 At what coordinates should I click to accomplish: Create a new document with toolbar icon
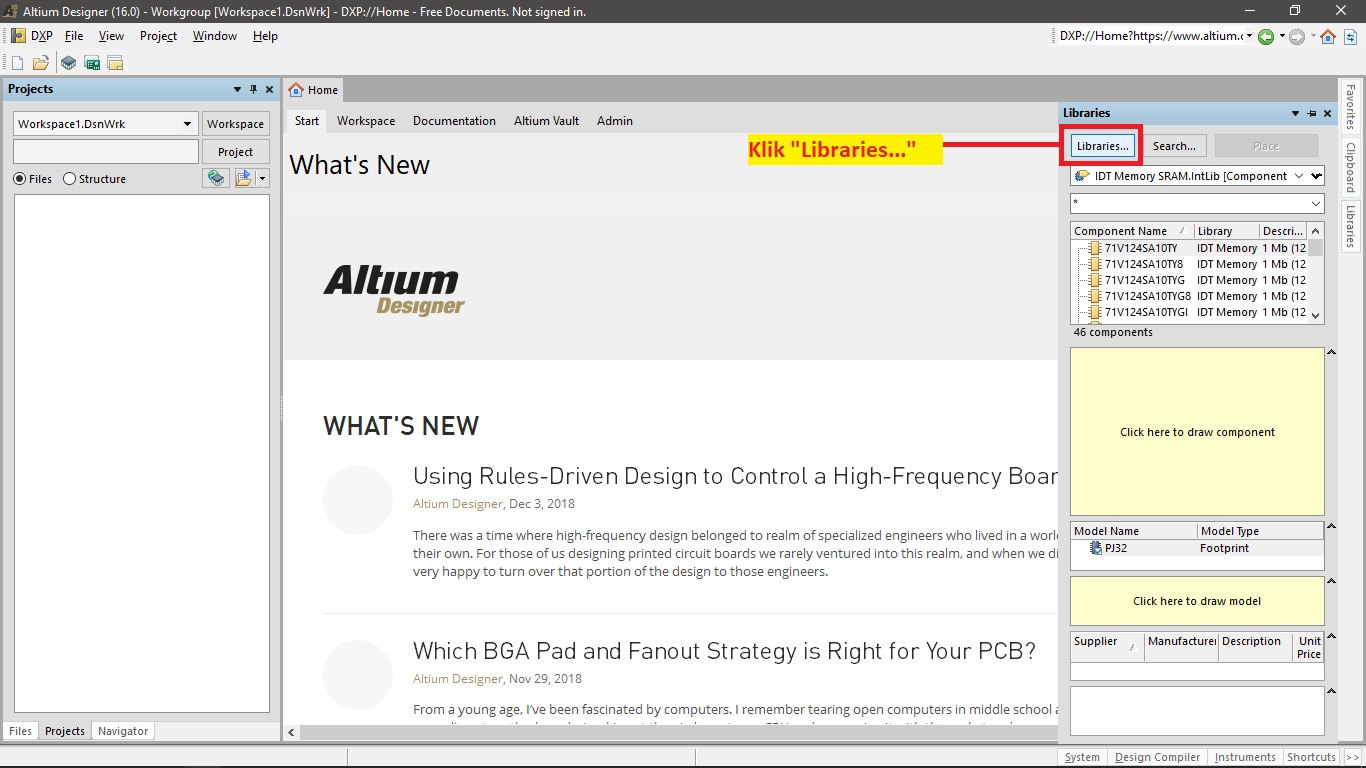click(17, 63)
